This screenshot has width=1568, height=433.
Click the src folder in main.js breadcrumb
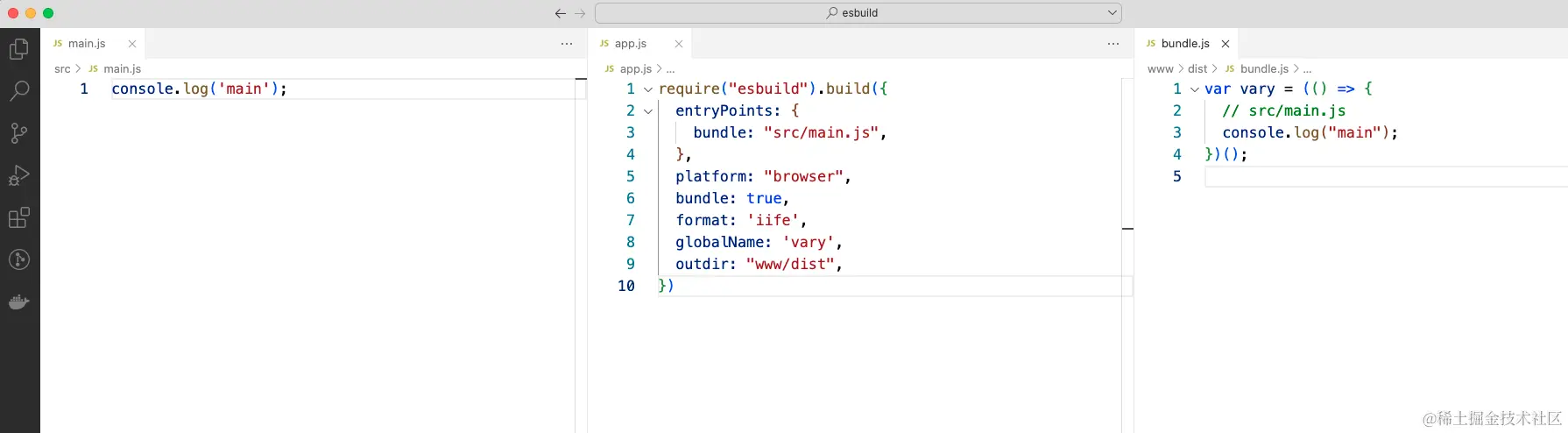click(x=62, y=69)
